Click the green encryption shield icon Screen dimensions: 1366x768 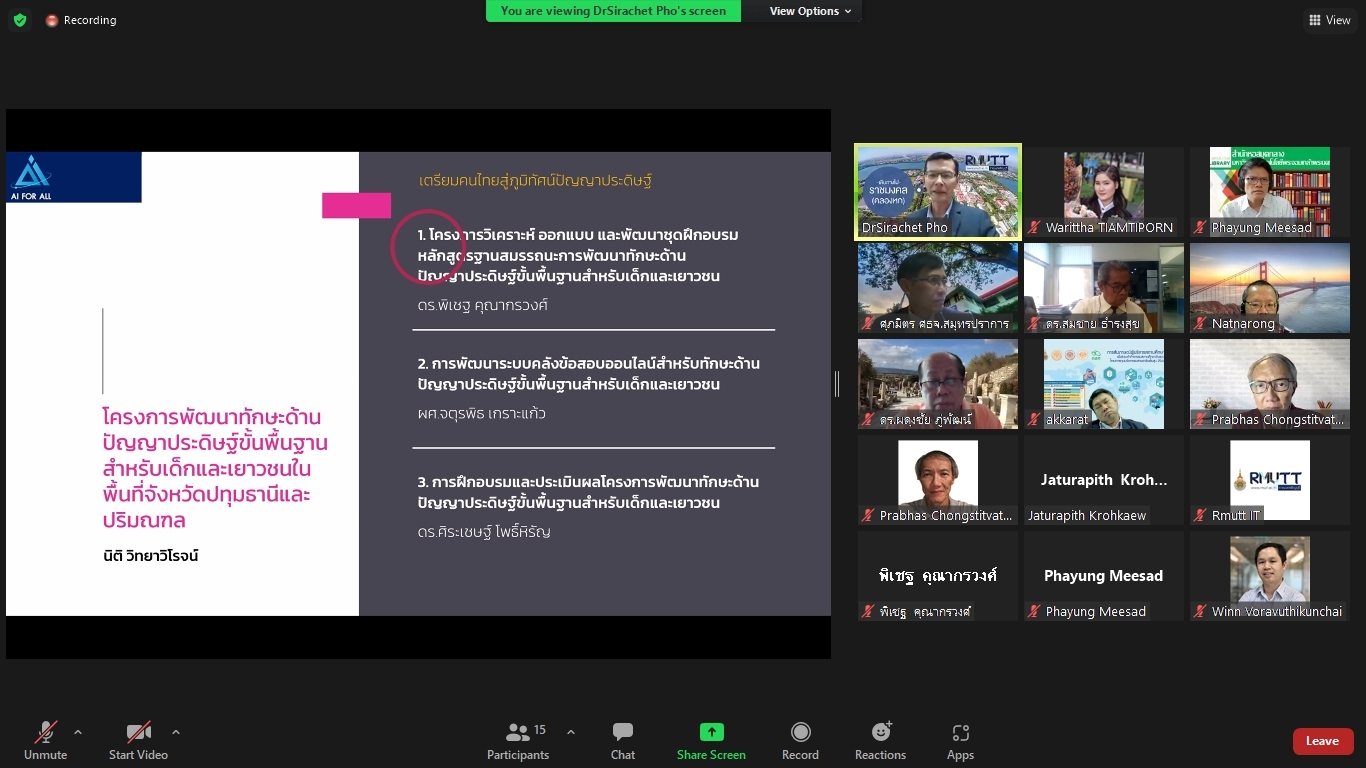20,20
